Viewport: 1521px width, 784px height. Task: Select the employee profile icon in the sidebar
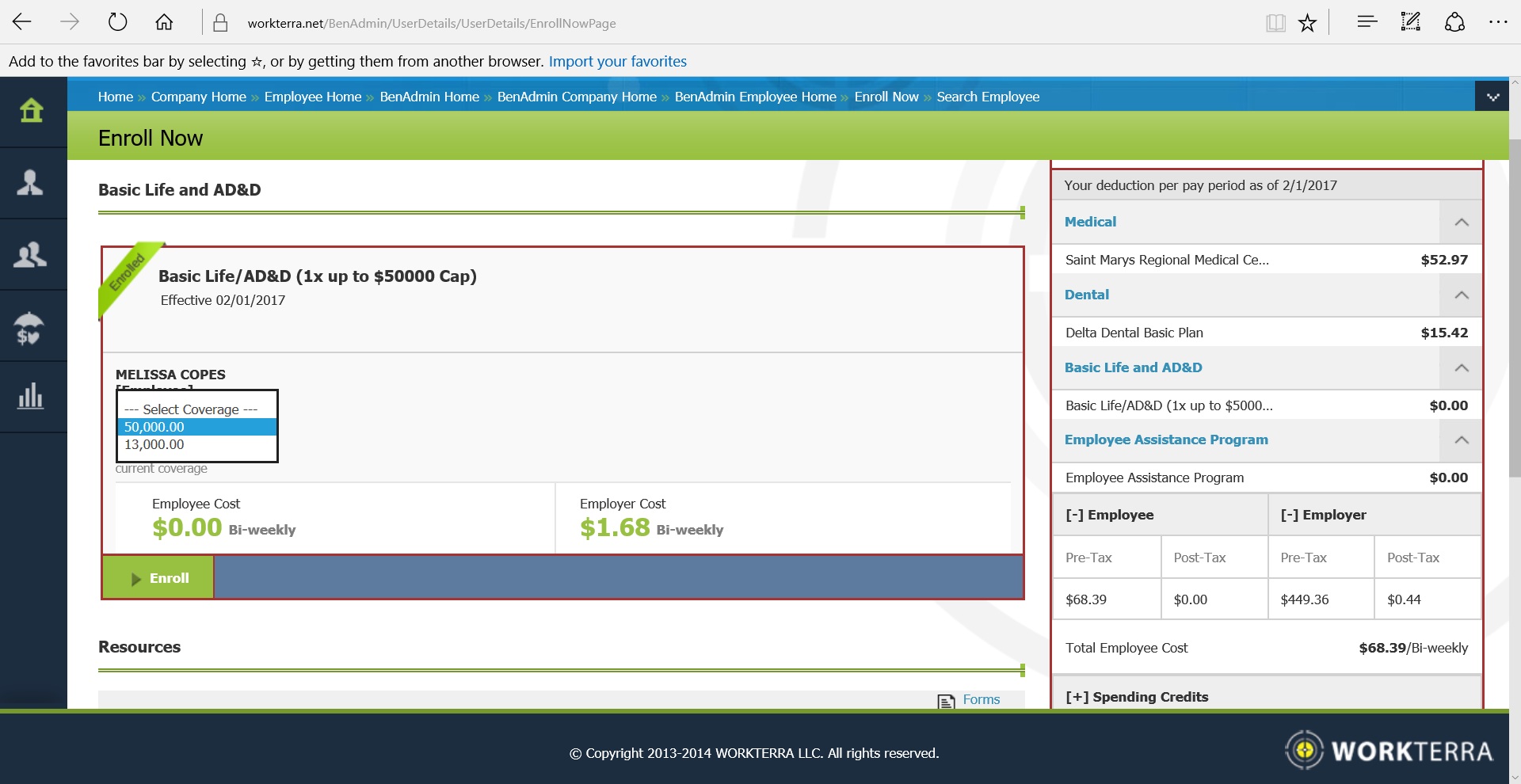point(32,182)
